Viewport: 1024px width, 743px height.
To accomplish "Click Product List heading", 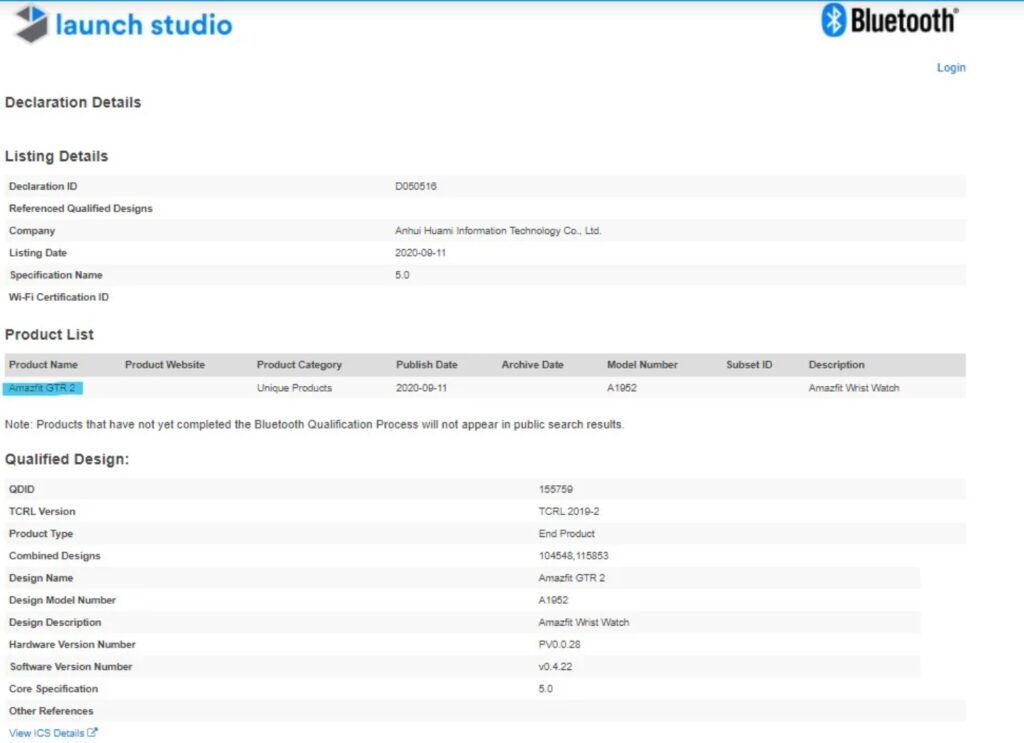I will [49, 334].
